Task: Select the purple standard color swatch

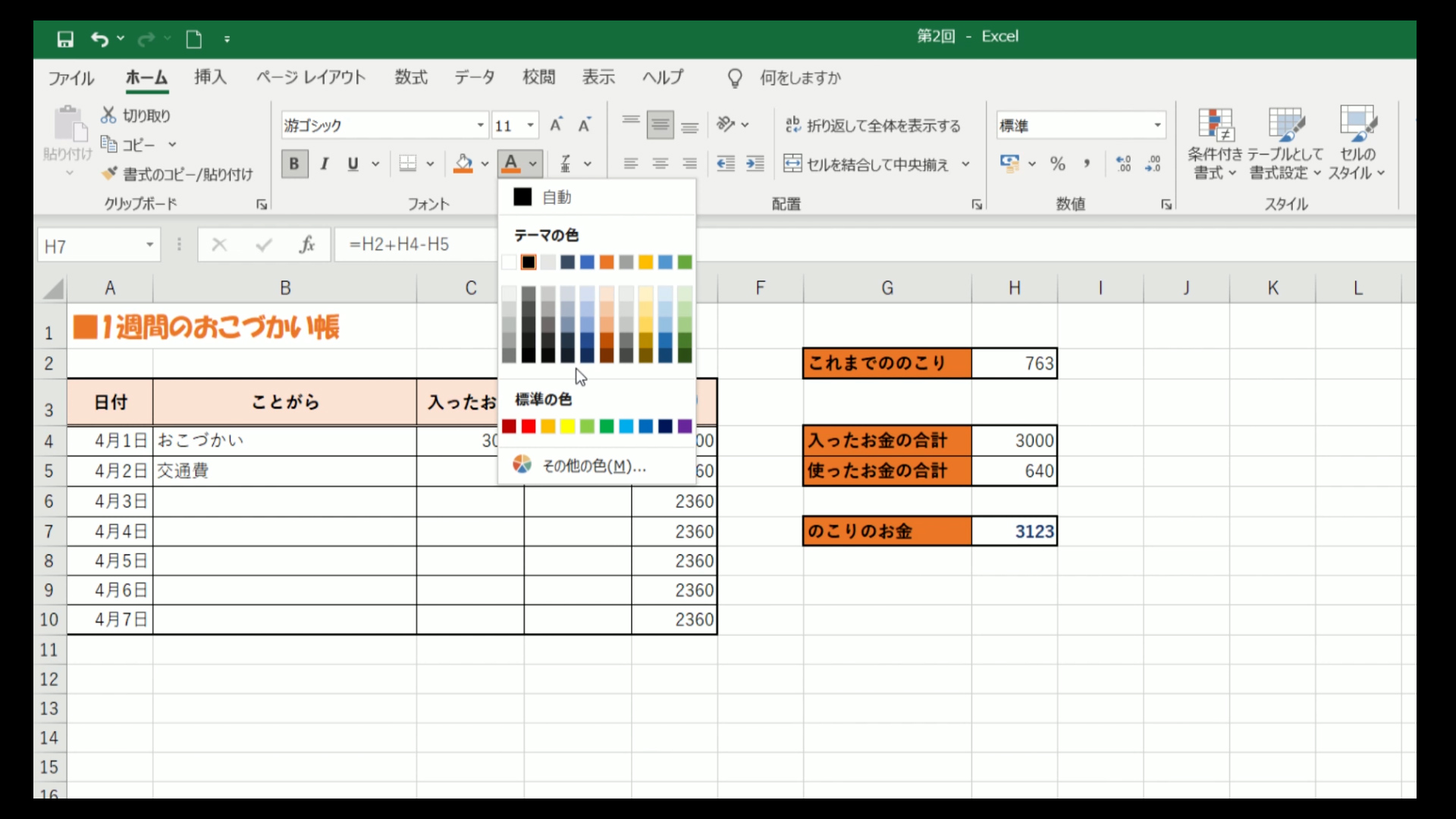Action: point(685,426)
